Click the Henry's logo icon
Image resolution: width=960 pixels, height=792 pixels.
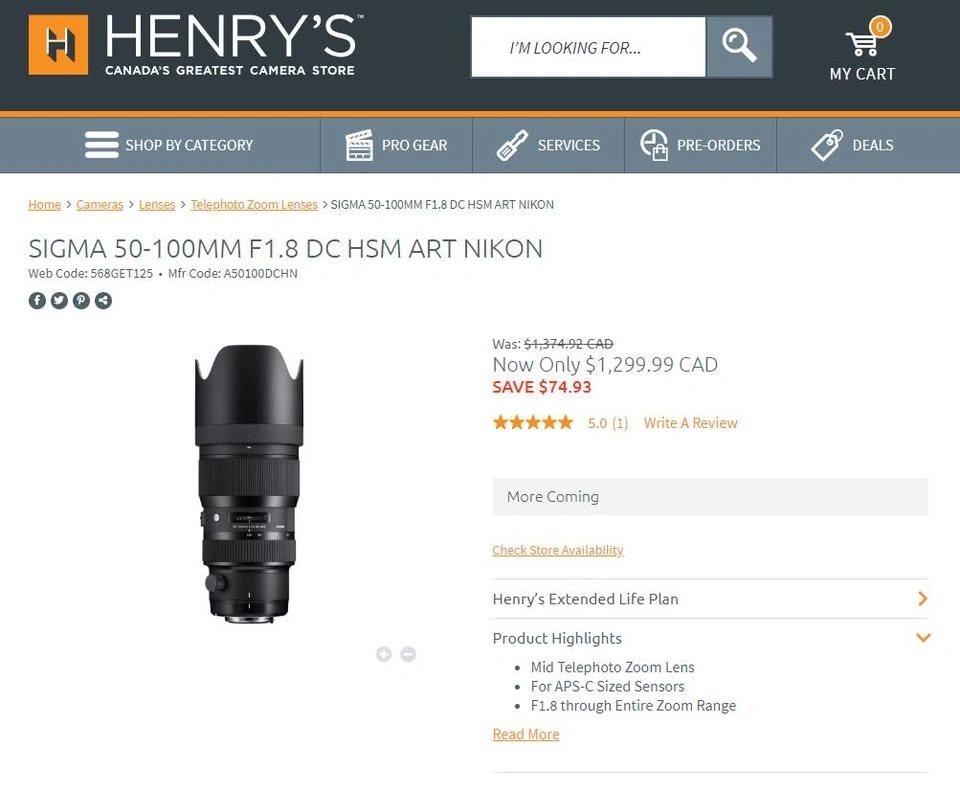(58, 45)
